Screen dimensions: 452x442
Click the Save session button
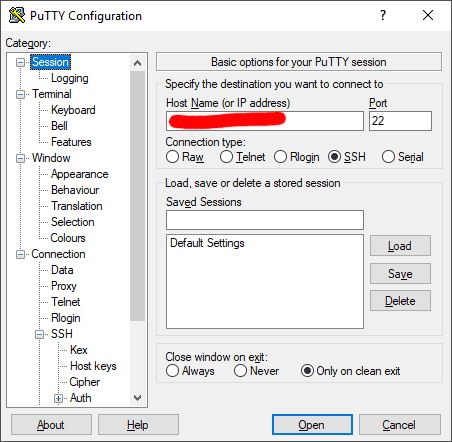[x=400, y=274]
